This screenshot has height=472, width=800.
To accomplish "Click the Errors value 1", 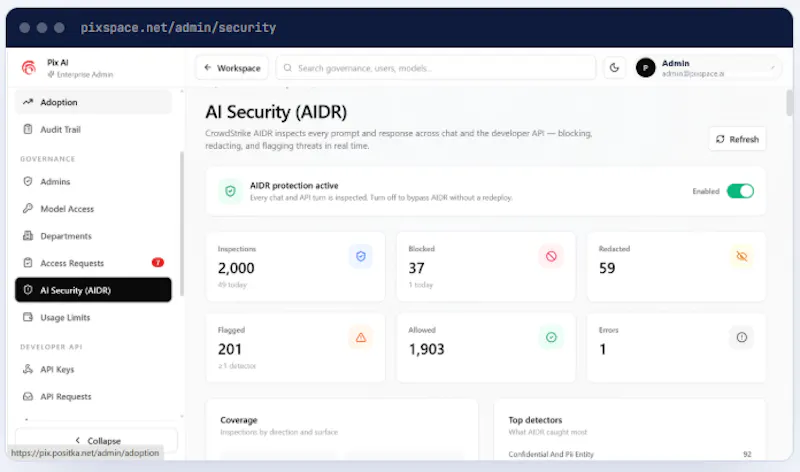I will tap(603, 349).
